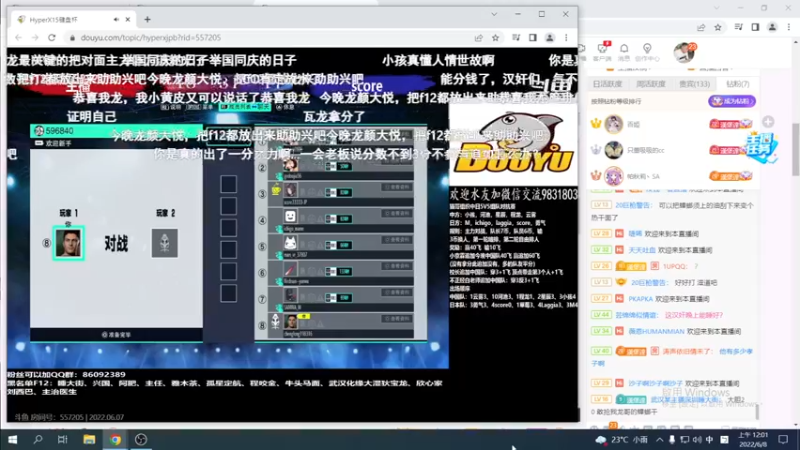Viewport: 800px width, 450px height.
Task: Open the 创作中心 lightbulb icon
Action: tap(647, 52)
